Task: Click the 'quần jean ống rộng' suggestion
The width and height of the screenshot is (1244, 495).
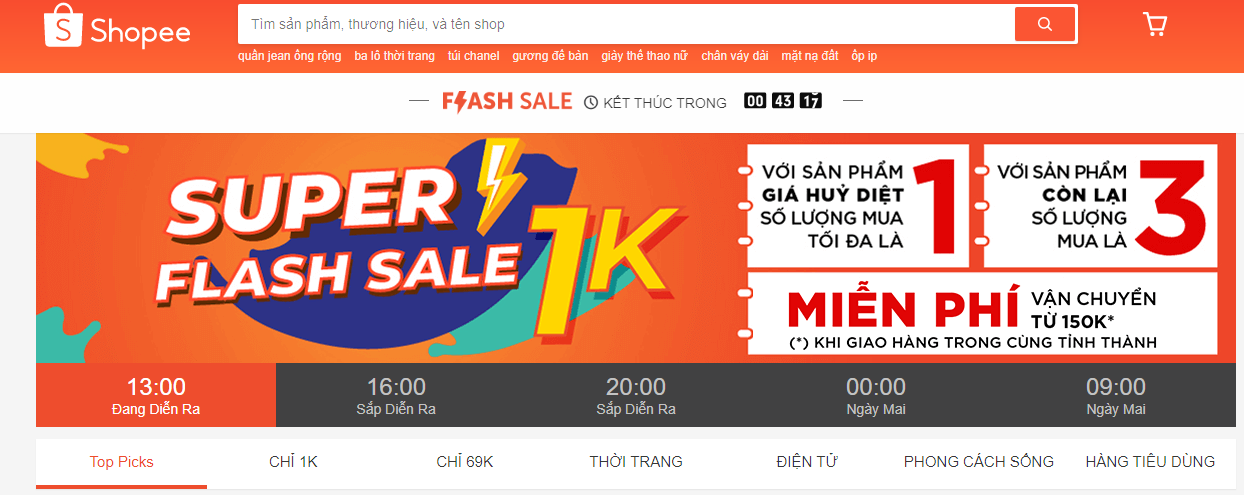Action: point(290,56)
